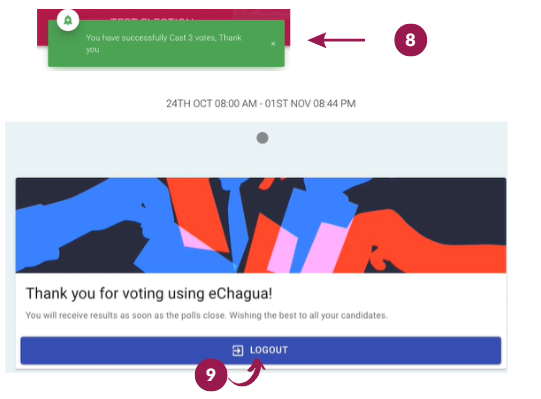This screenshot has height=399, width=541.
Task: Click the faded control at red header's right
Action: (262, 14)
